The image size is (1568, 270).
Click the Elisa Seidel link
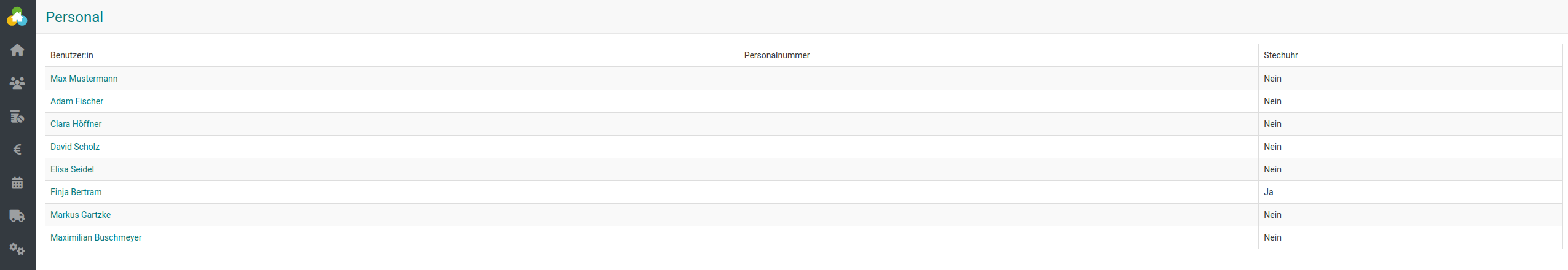click(72, 169)
